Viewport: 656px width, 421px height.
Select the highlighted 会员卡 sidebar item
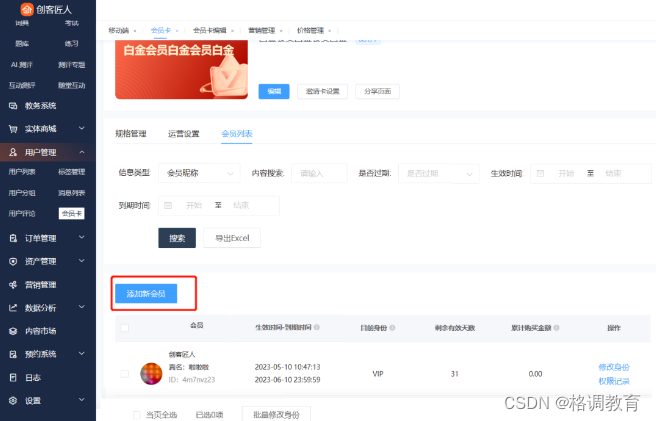72,213
